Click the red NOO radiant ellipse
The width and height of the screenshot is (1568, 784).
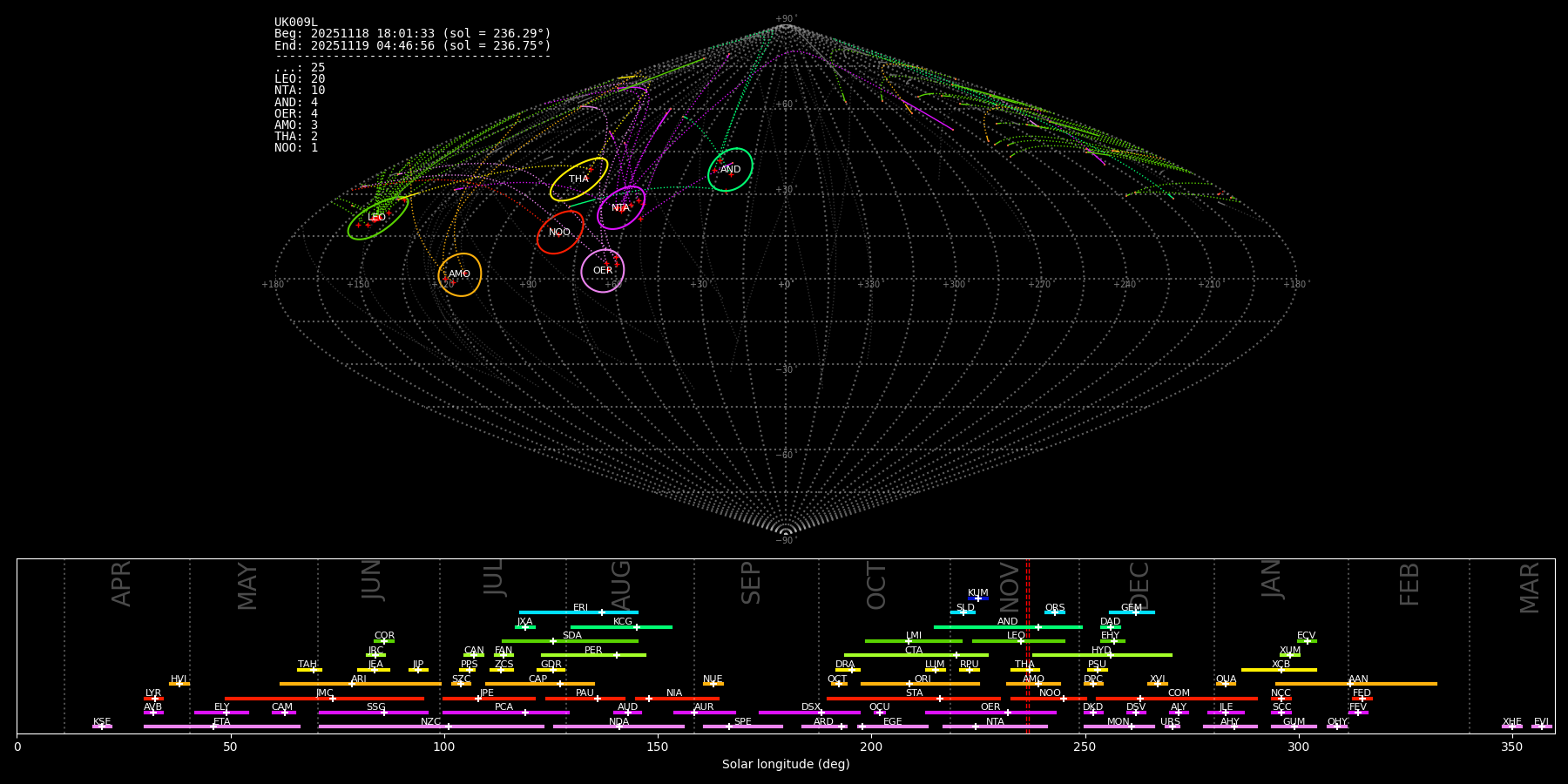[x=560, y=233]
